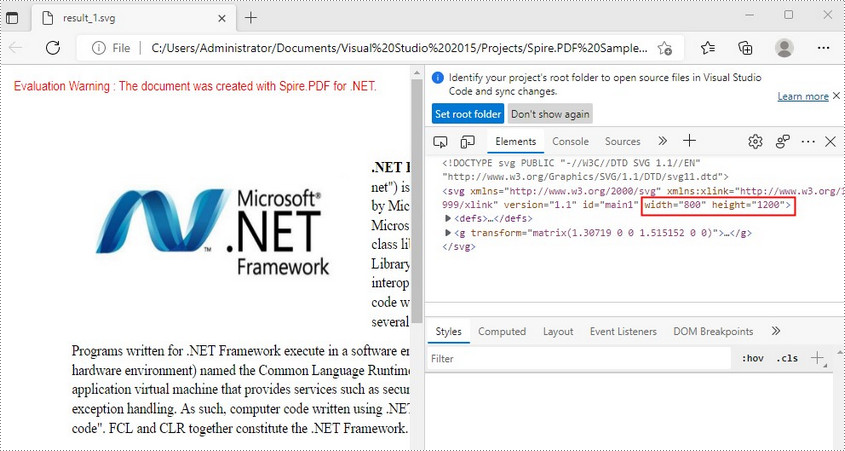
Task: Close the result_1.svg tab
Action: click(x=222, y=18)
